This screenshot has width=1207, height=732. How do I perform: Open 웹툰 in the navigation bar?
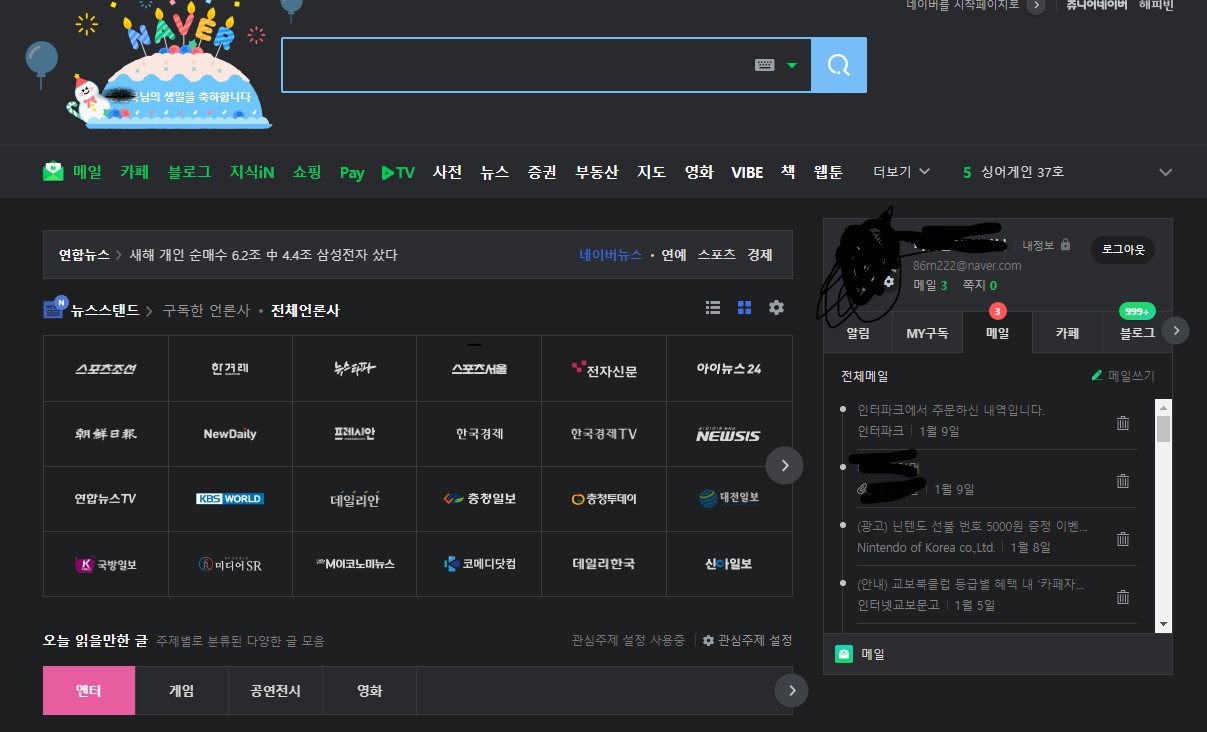point(828,172)
